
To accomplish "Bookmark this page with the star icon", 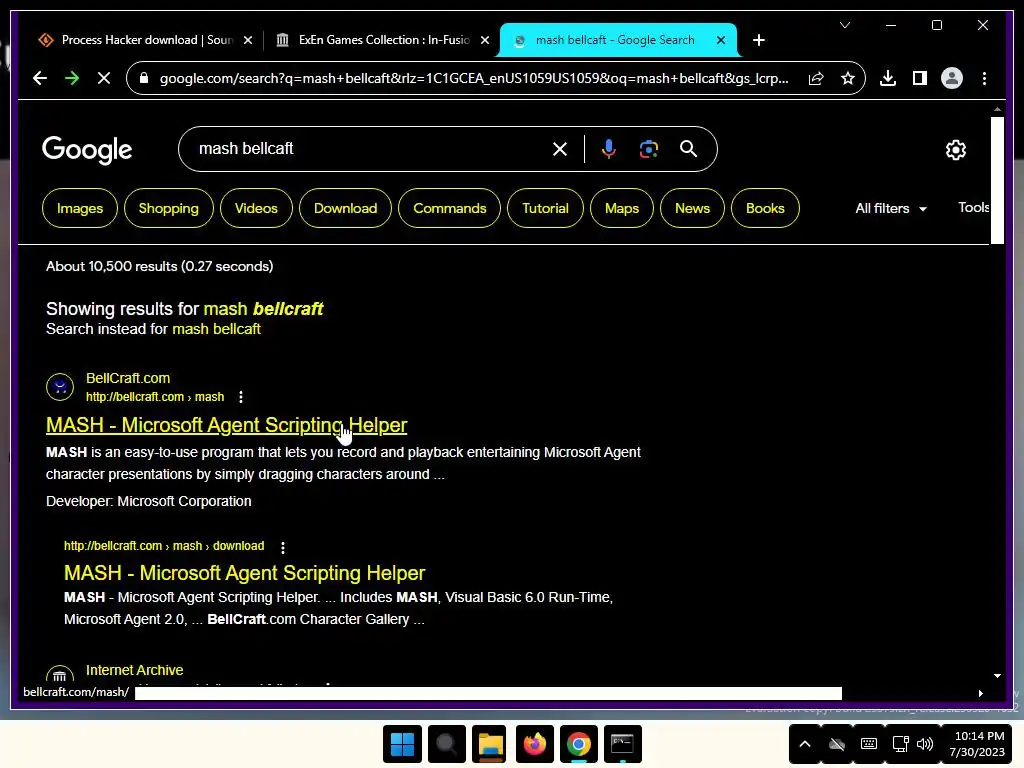I will click(x=848, y=78).
